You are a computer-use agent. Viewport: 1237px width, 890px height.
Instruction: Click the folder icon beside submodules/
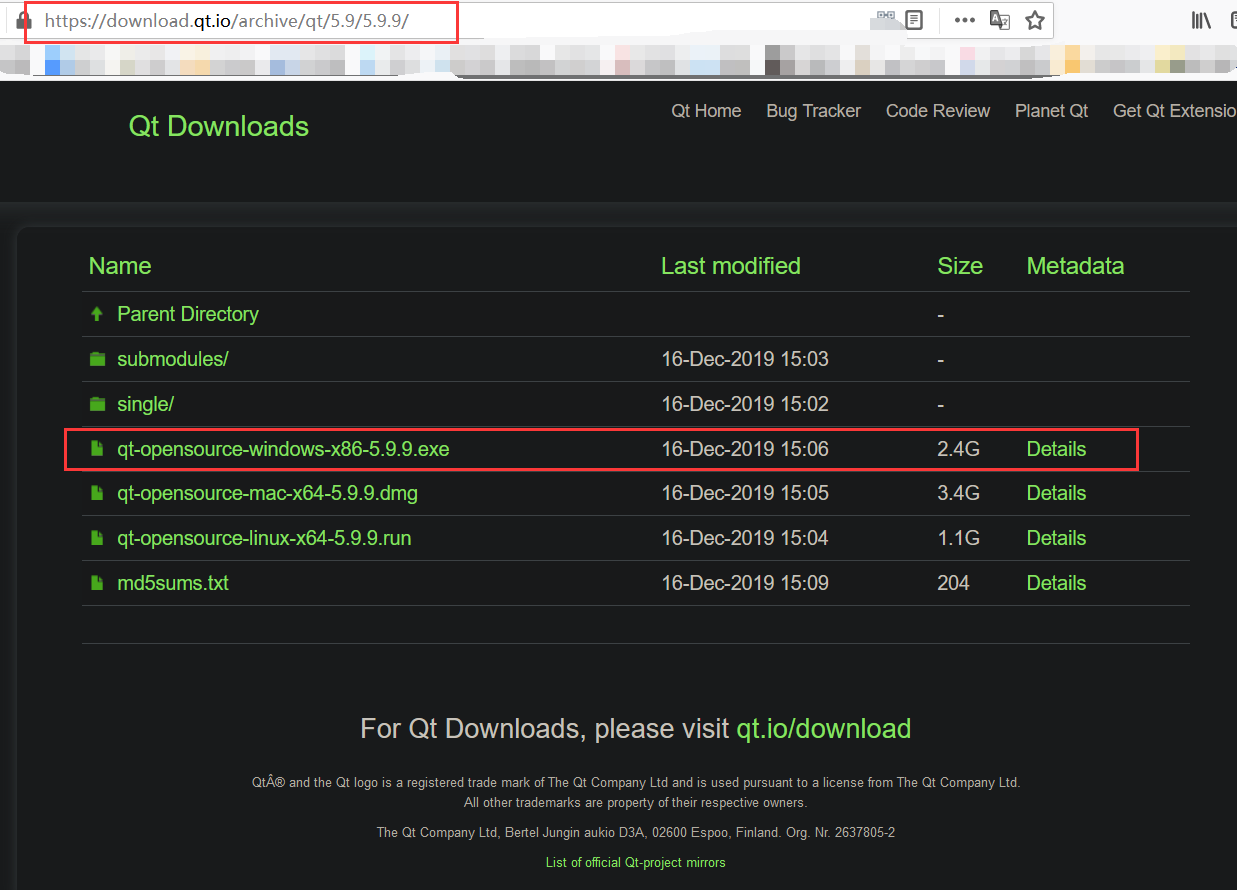pos(96,358)
